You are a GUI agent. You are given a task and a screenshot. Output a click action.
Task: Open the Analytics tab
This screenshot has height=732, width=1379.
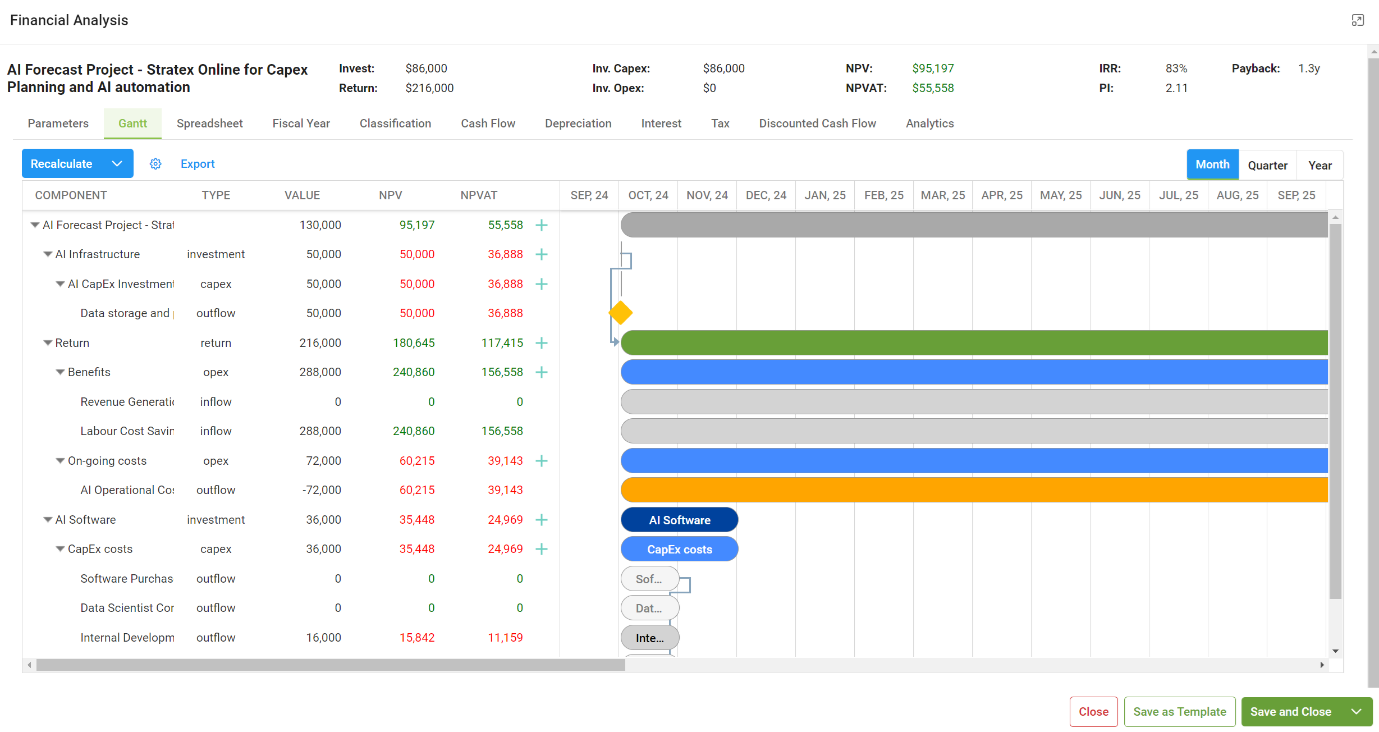pyautogui.click(x=930, y=124)
